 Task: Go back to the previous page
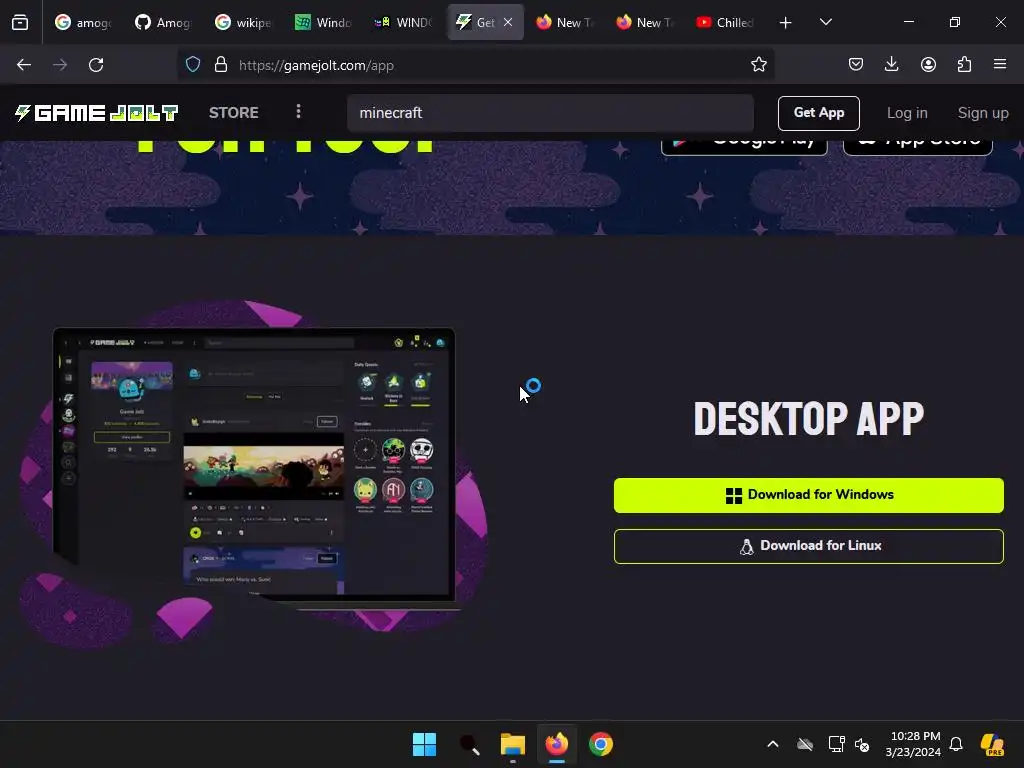[x=24, y=65]
